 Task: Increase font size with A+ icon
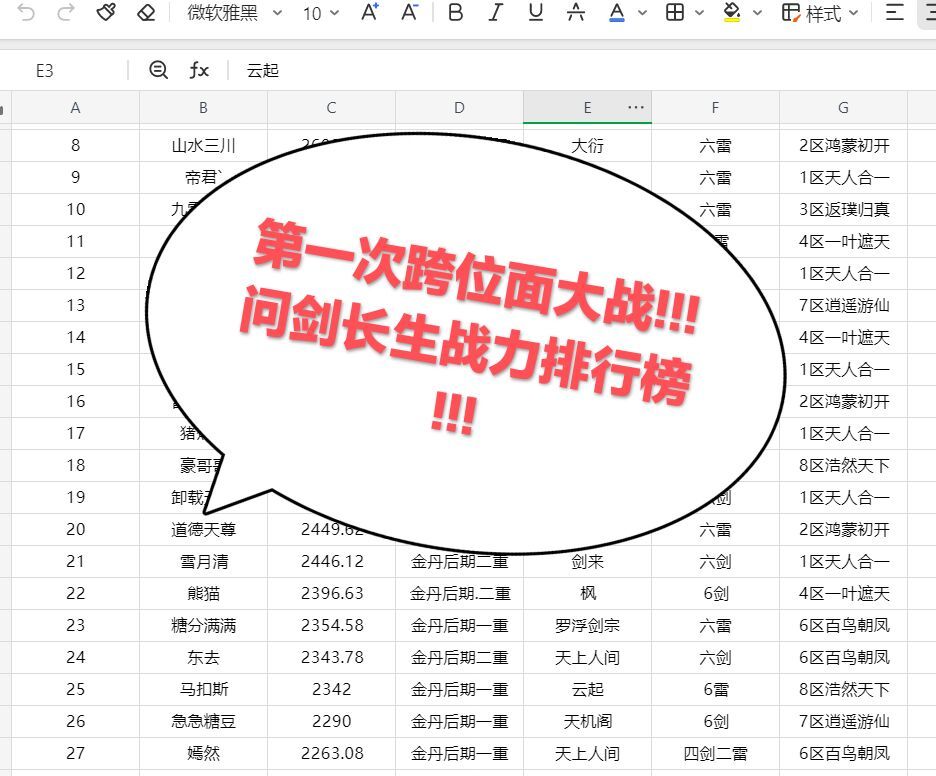click(370, 12)
